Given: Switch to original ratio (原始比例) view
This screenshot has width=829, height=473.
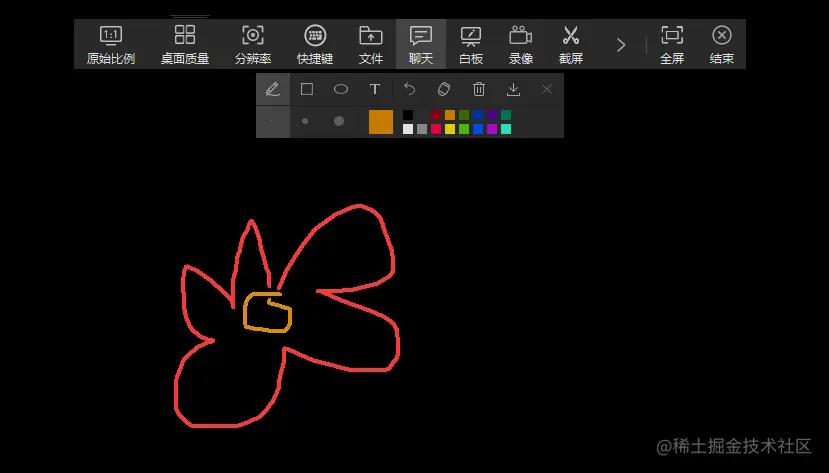Looking at the screenshot, I should pyautogui.click(x=110, y=44).
